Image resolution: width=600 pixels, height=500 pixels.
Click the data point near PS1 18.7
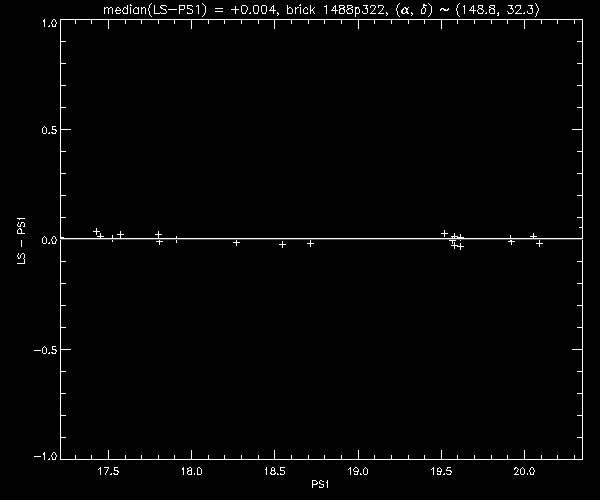[311, 243]
